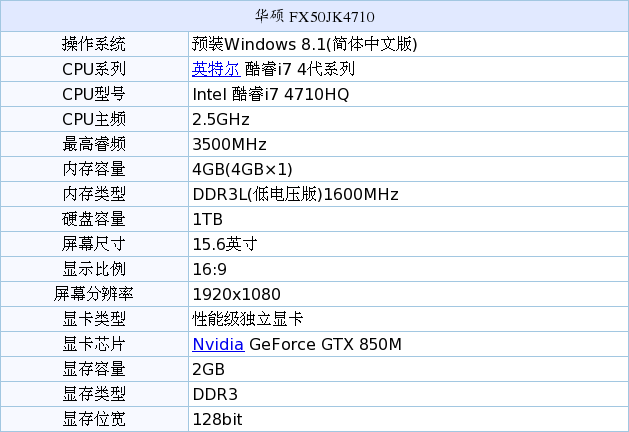Click the CPU型号 label cell
This screenshot has height=432, width=629.
point(94,94)
